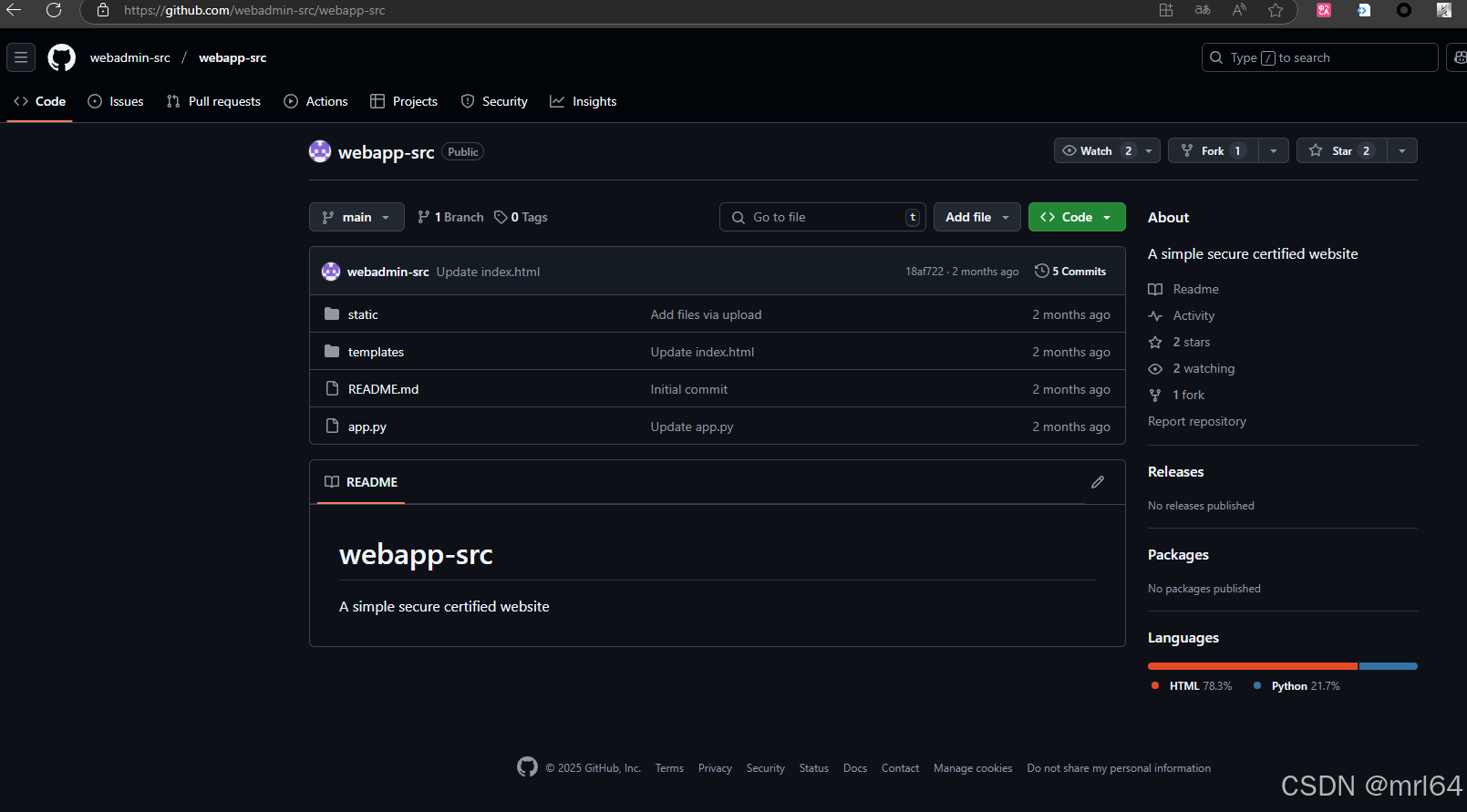Open webadmin-src owner in breadcrumb
Image resolution: width=1467 pixels, height=812 pixels.
tap(130, 57)
